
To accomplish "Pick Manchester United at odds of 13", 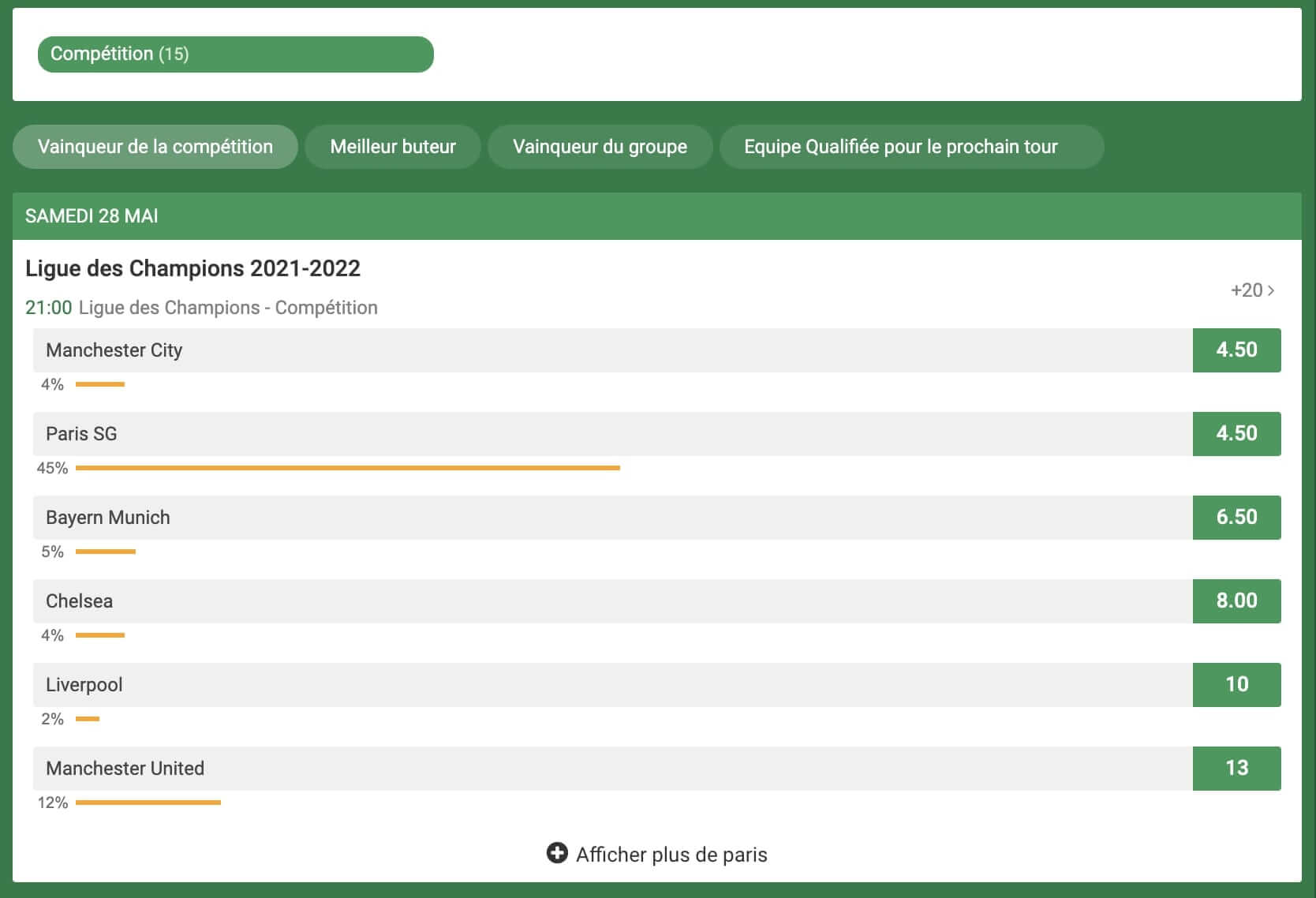I will (x=1236, y=769).
